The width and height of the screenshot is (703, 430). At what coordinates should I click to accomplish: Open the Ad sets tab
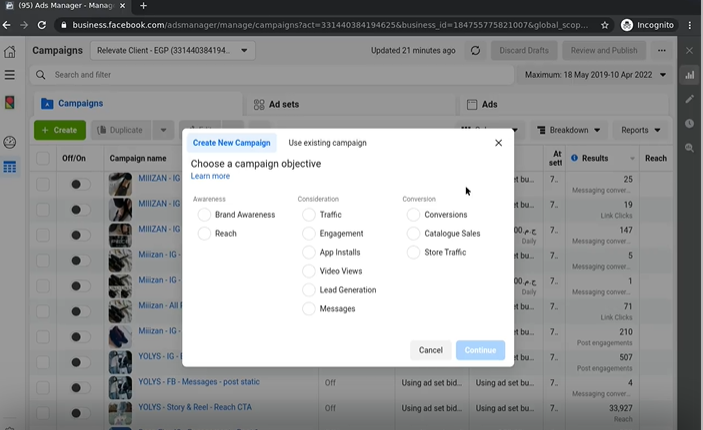(351, 104)
